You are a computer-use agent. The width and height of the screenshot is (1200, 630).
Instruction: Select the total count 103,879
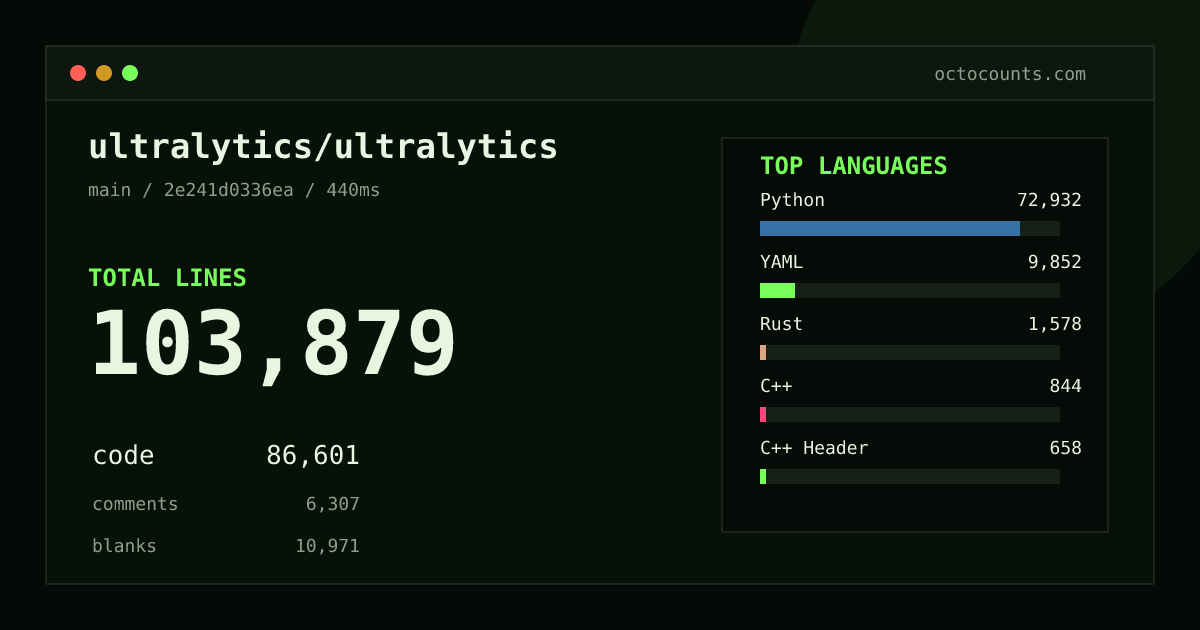(x=273, y=344)
